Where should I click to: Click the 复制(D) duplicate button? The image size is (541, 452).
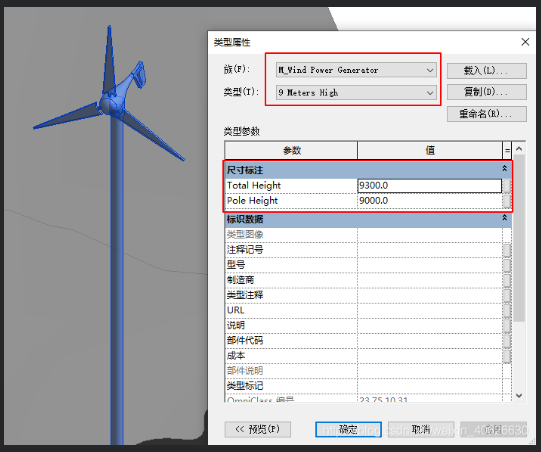click(486, 92)
